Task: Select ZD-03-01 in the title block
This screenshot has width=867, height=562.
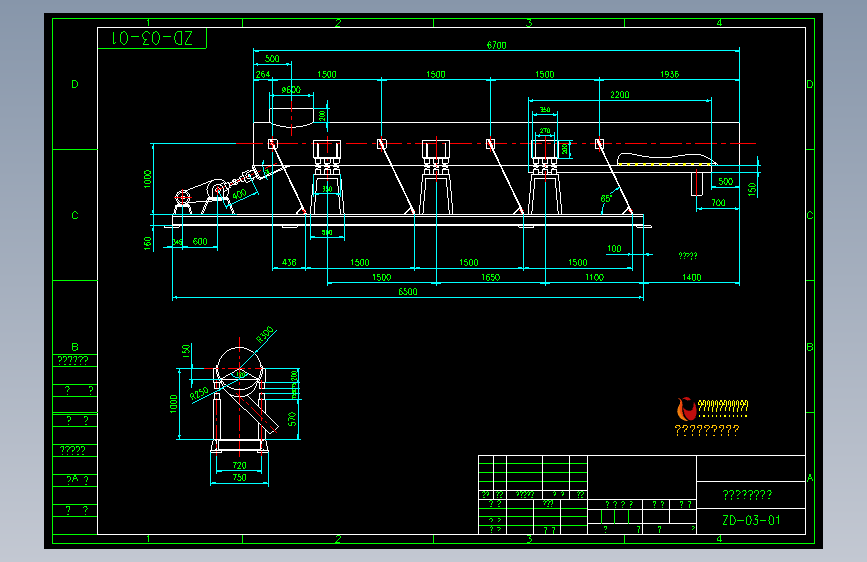Action: click(751, 520)
